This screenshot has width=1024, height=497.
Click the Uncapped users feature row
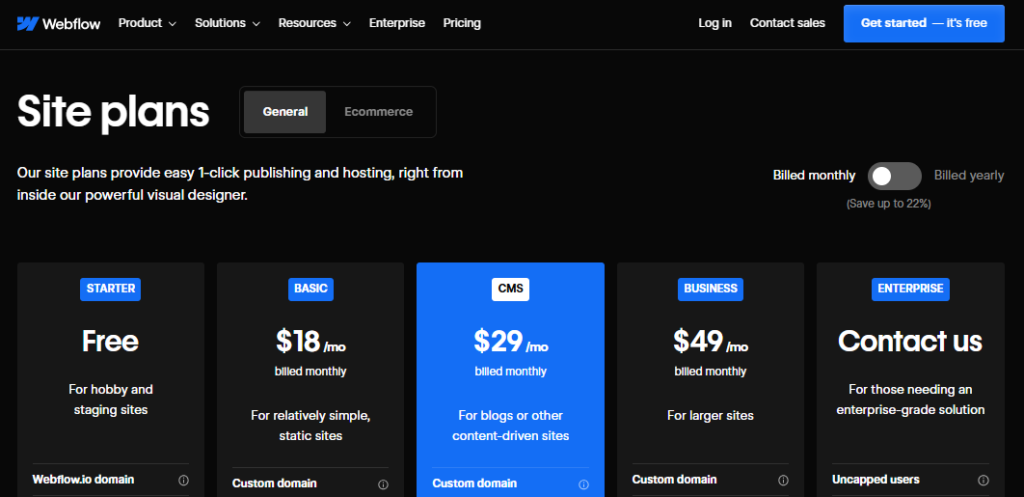(x=910, y=480)
